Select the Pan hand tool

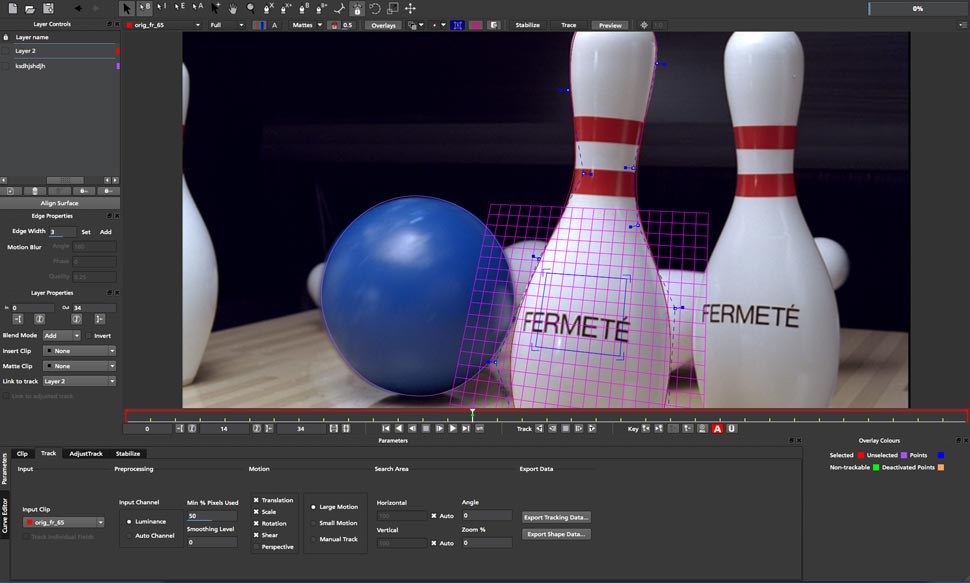click(233, 8)
